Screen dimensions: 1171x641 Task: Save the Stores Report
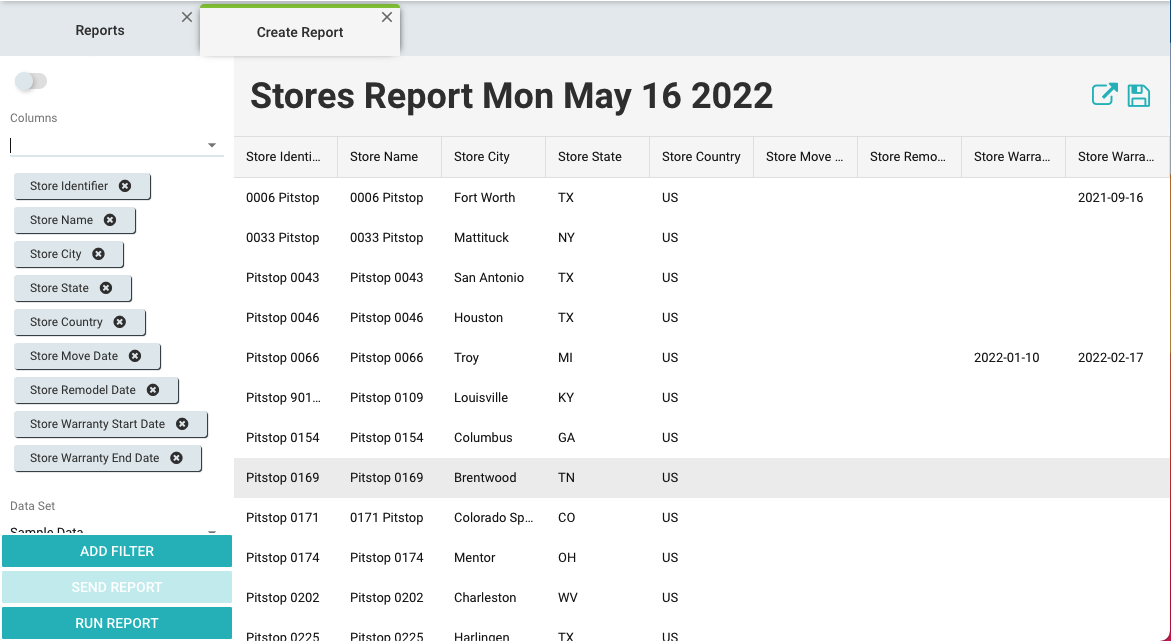click(1138, 94)
